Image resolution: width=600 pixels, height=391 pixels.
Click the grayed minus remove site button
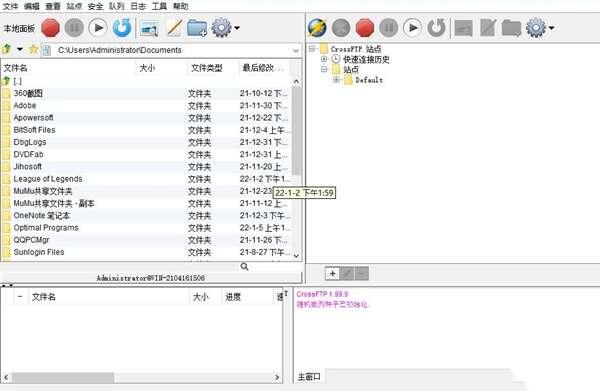point(362,274)
